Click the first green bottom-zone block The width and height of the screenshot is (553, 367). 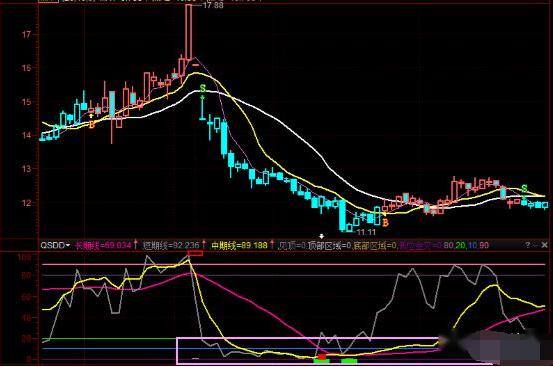tap(322, 361)
